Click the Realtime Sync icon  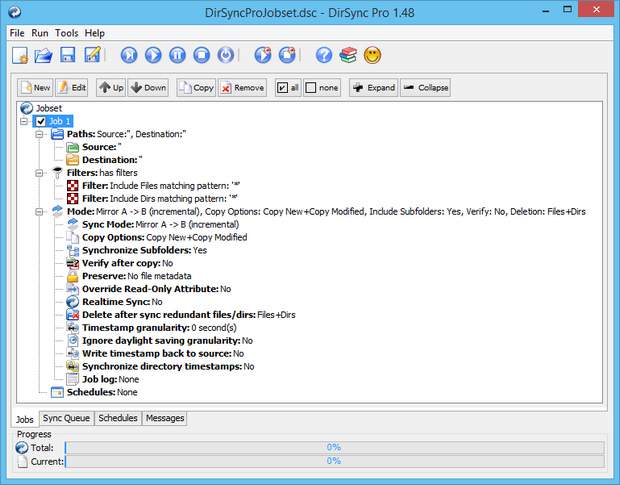tap(73, 302)
